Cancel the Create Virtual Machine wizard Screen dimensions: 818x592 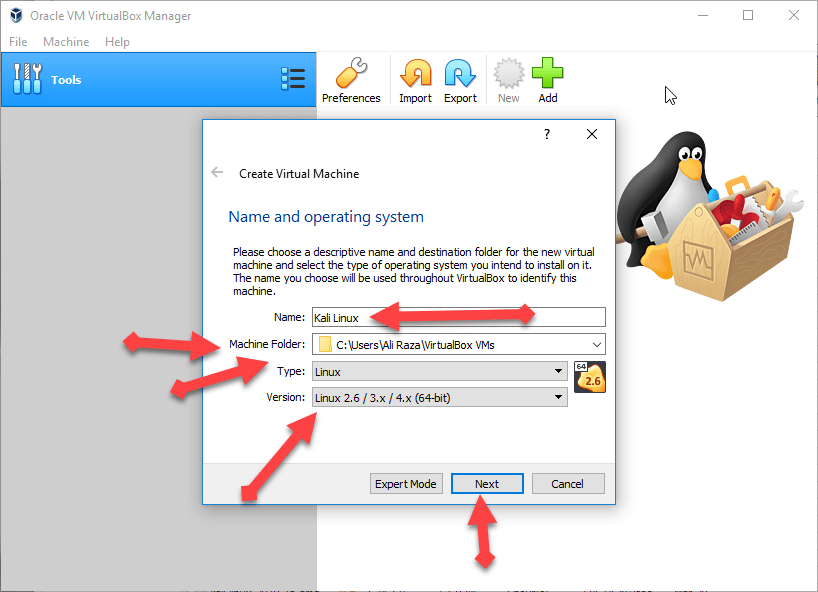[x=566, y=484]
